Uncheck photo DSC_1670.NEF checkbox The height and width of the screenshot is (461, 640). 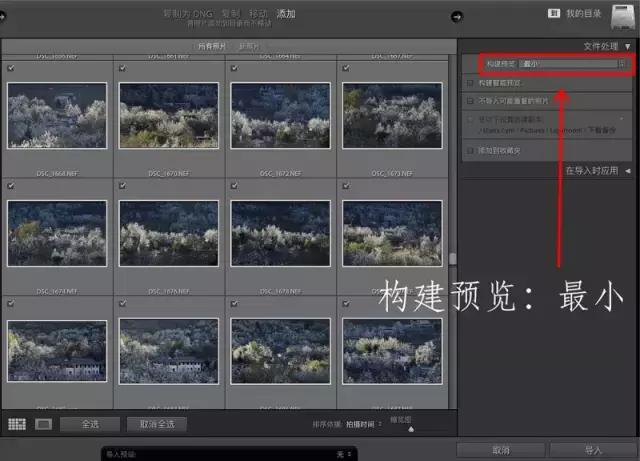[122, 68]
